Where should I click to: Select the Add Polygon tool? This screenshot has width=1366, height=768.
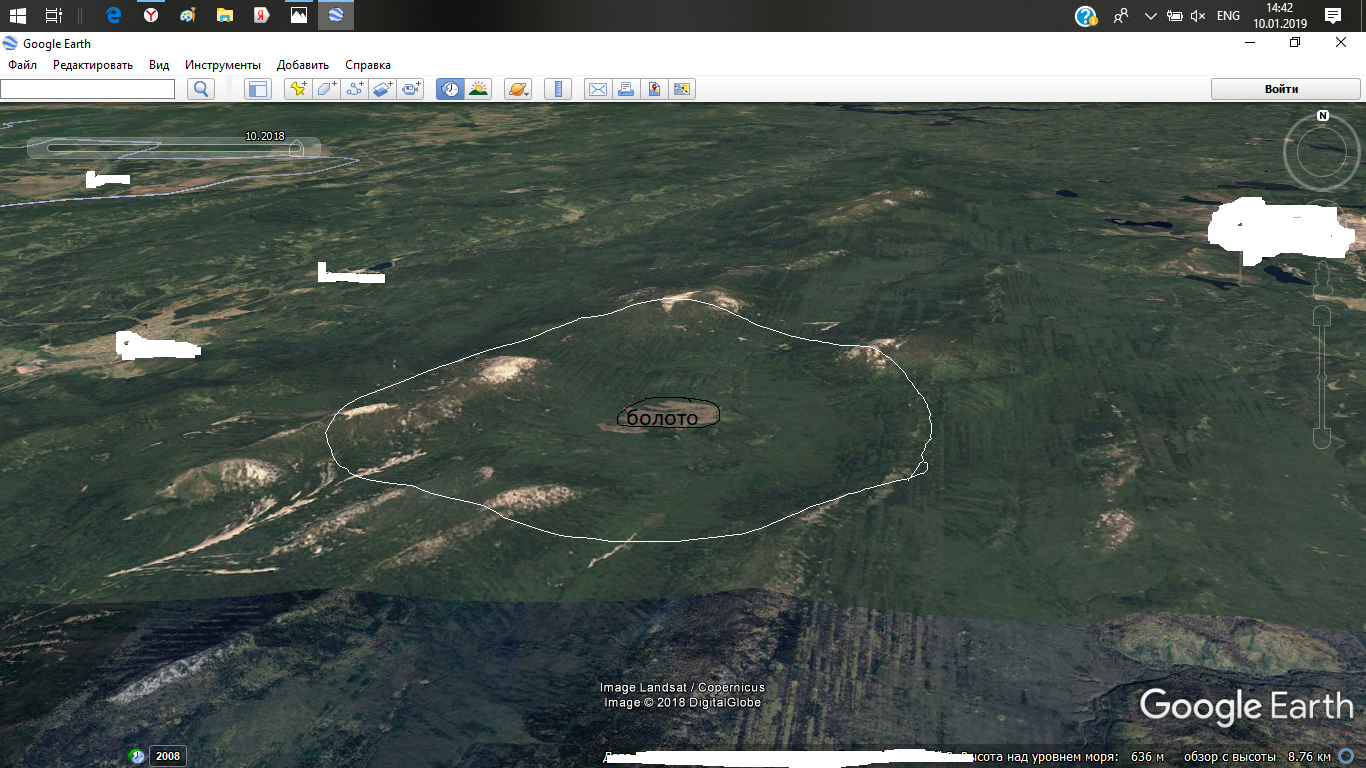click(x=326, y=89)
